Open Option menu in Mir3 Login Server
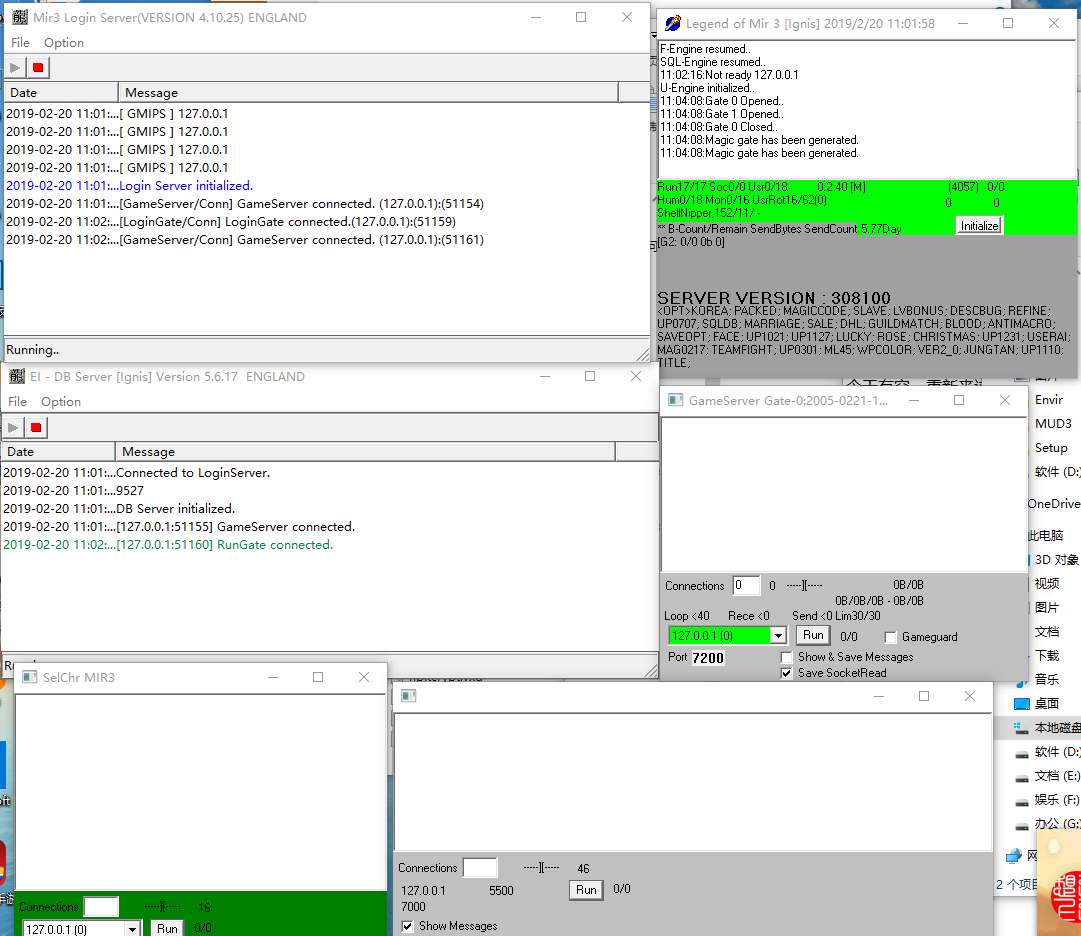The height and width of the screenshot is (936, 1081). [64, 43]
